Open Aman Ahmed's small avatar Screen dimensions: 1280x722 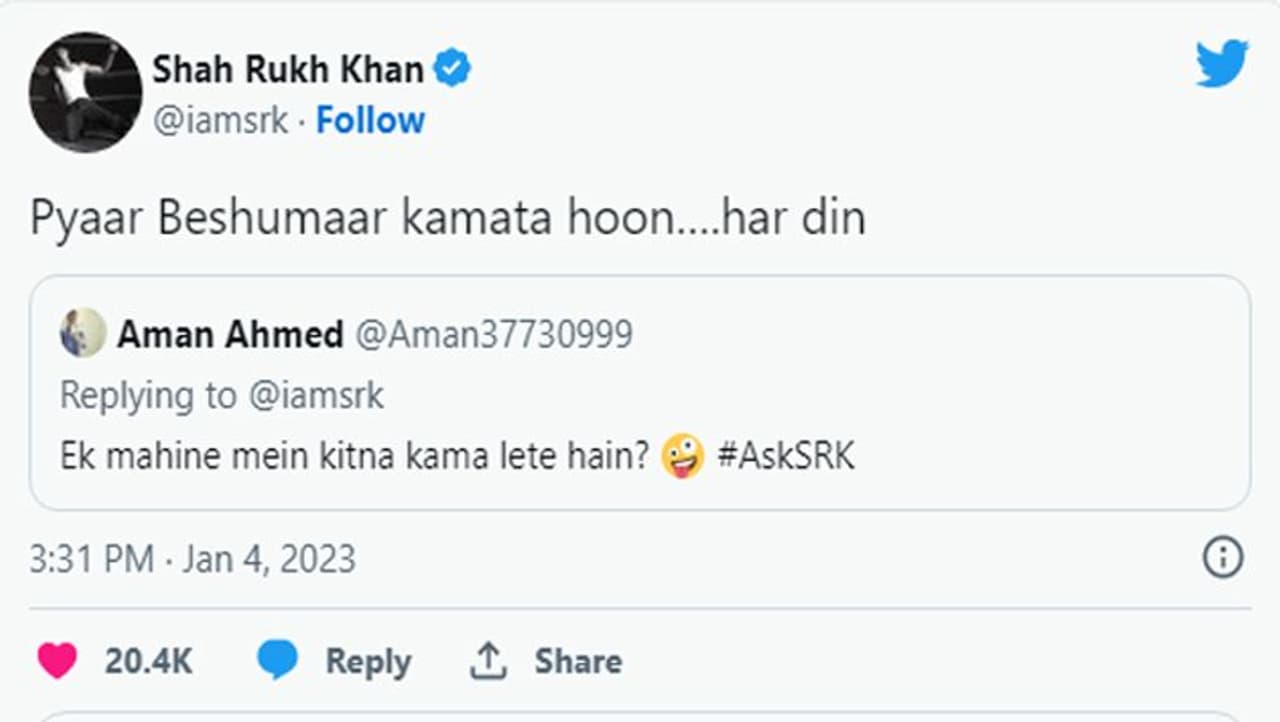tap(82, 333)
